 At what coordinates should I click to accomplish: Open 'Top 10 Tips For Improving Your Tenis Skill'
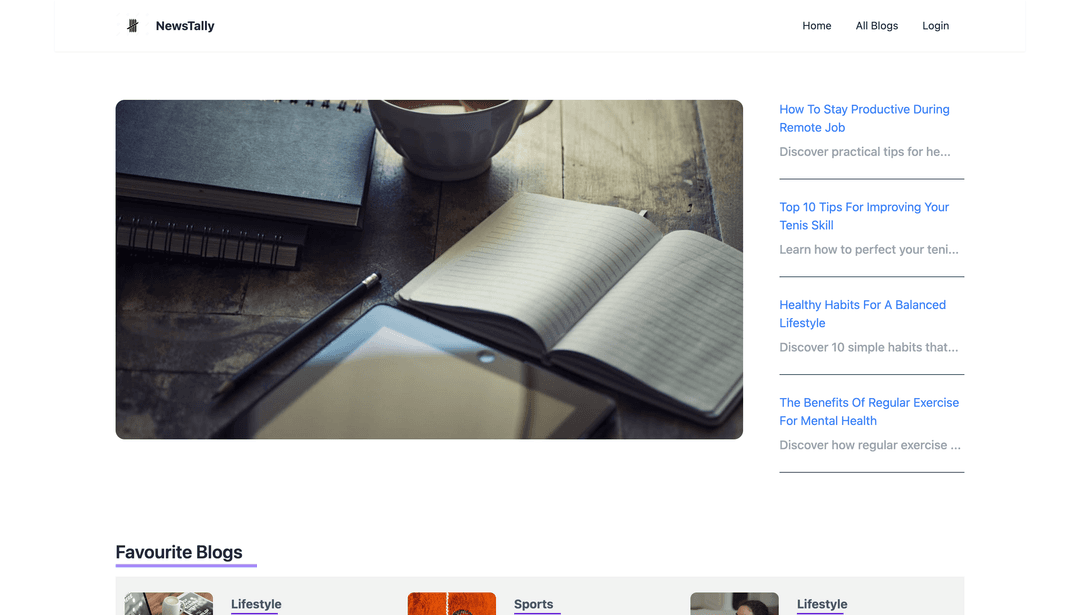pos(864,216)
